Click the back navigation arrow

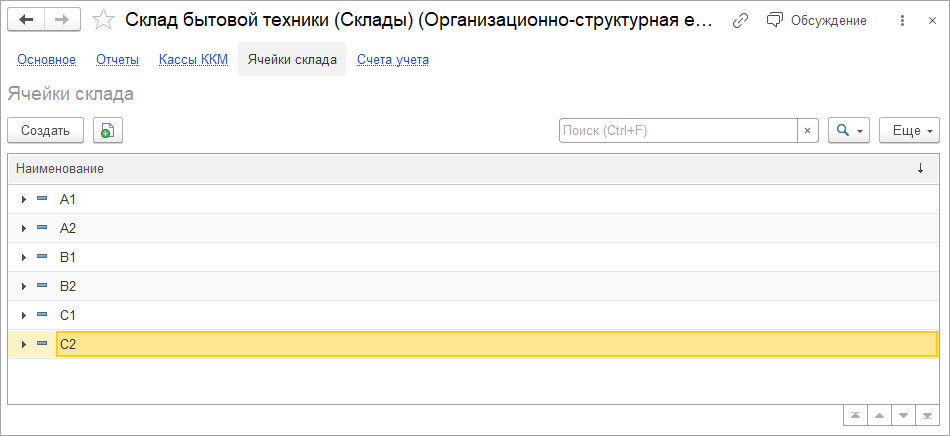(27, 20)
